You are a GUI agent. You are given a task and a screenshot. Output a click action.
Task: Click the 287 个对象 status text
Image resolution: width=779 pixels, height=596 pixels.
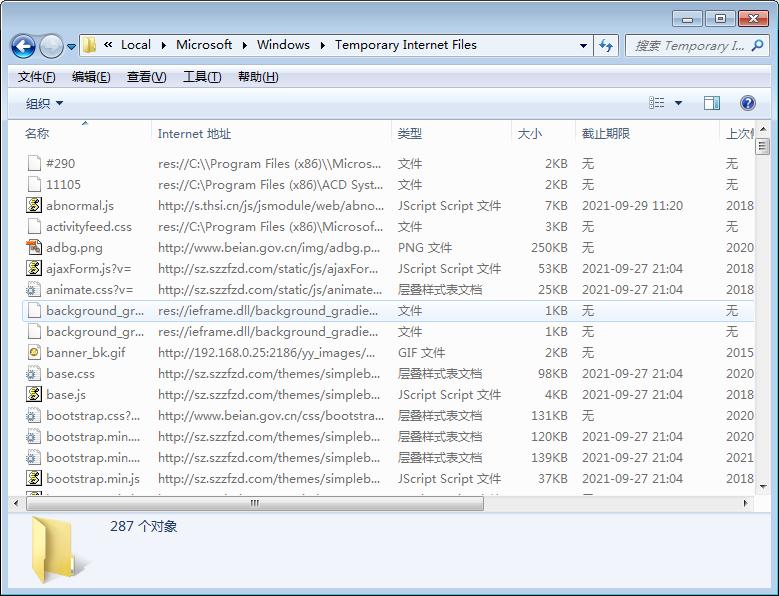point(144,526)
